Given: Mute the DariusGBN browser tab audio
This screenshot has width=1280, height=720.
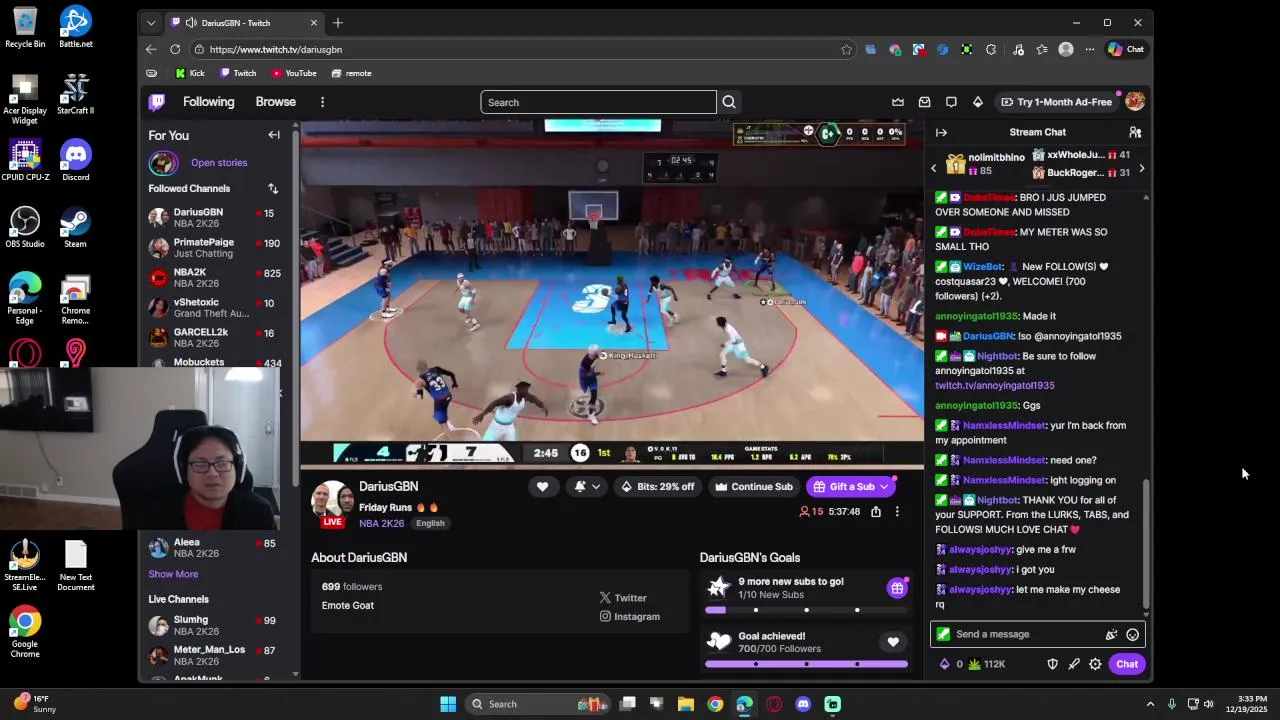Looking at the screenshot, I should click(x=191, y=23).
